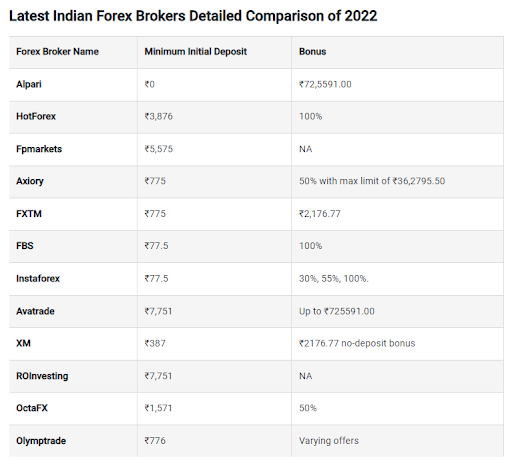Click HotForex's ₹3,876 deposit value
512x464 pixels.
[x=159, y=116]
